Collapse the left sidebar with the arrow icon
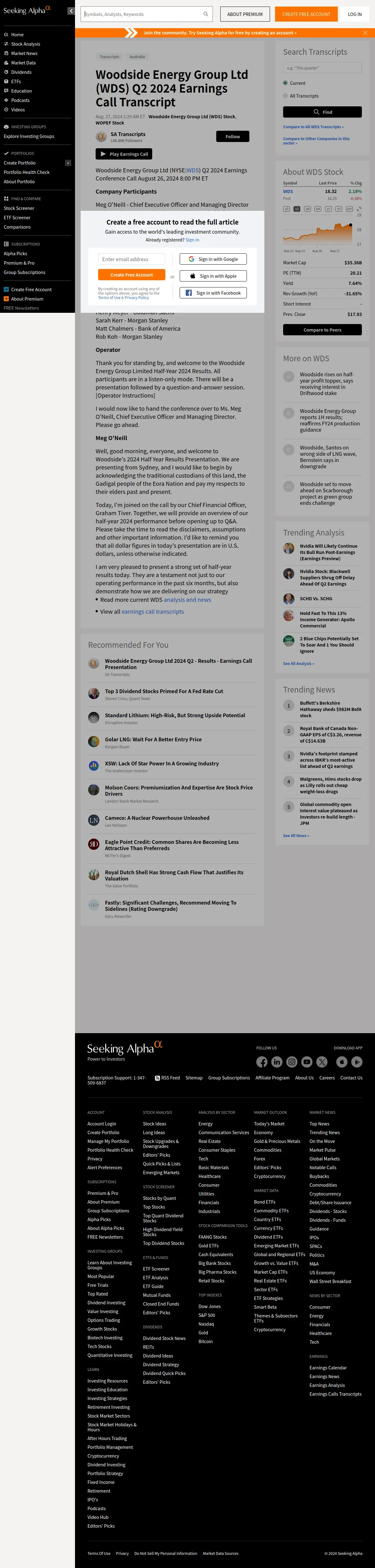The image size is (375, 1568). pos(71,11)
